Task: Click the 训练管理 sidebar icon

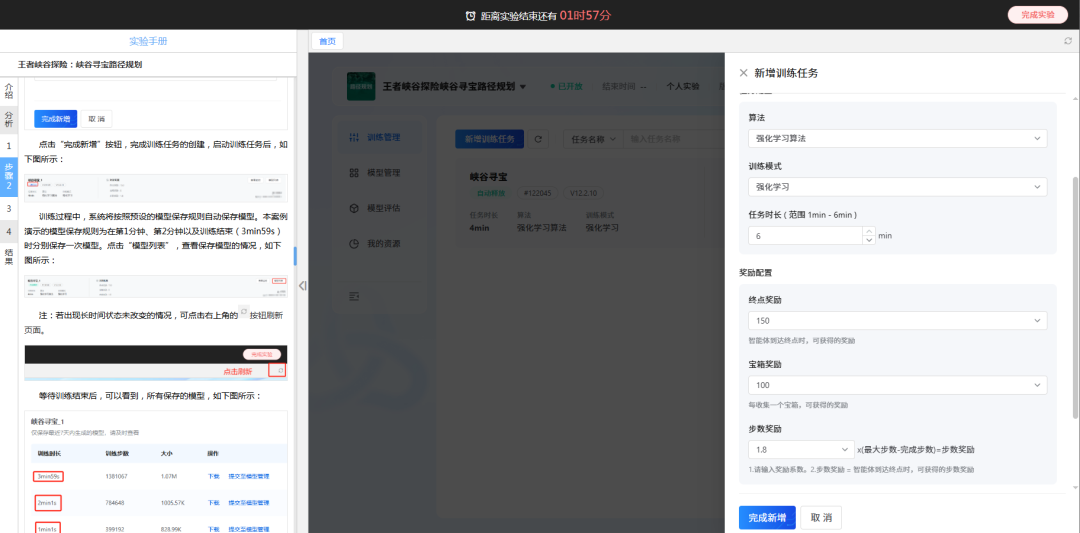Action: (x=353, y=138)
